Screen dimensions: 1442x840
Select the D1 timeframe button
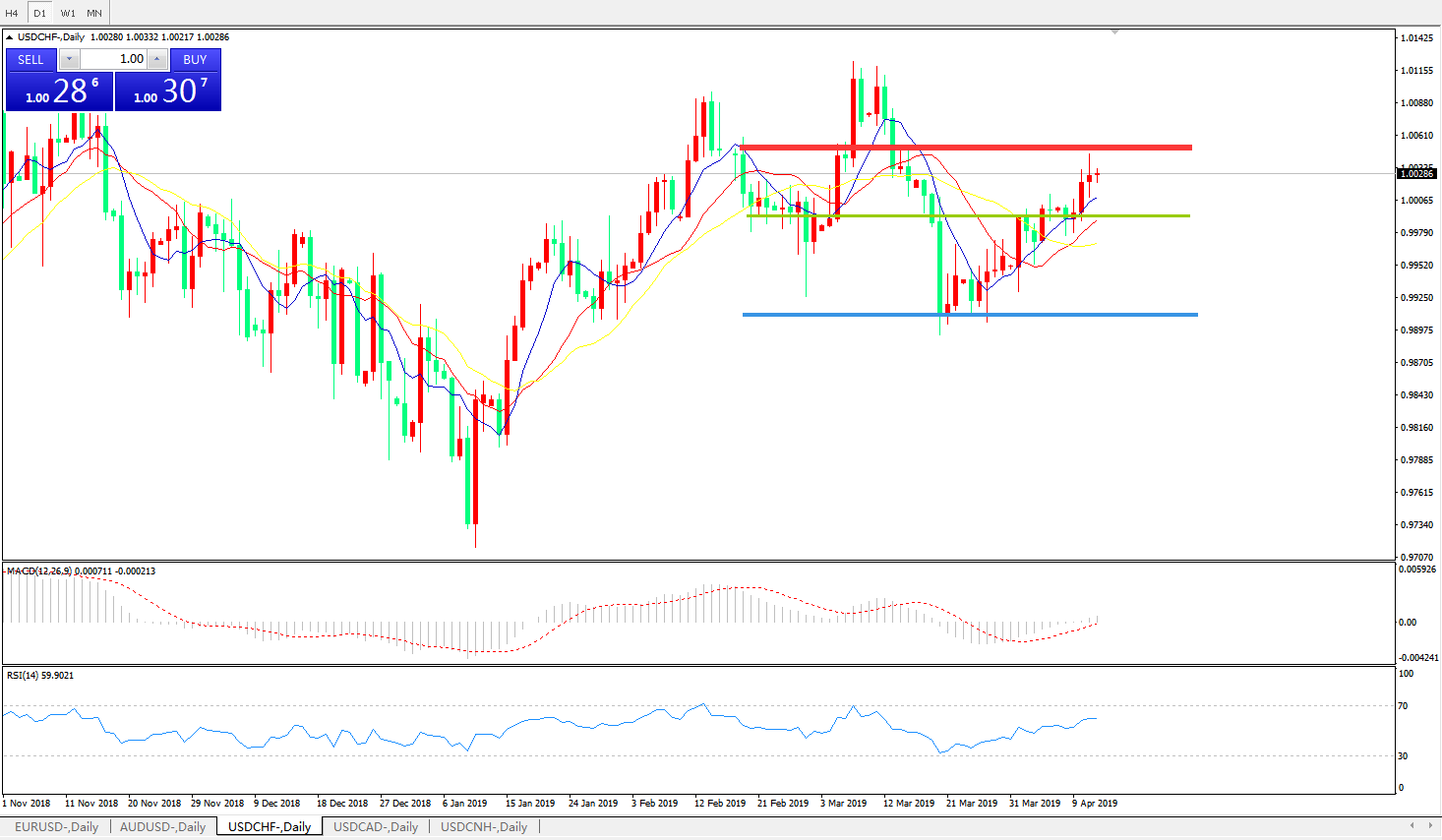point(39,13)
